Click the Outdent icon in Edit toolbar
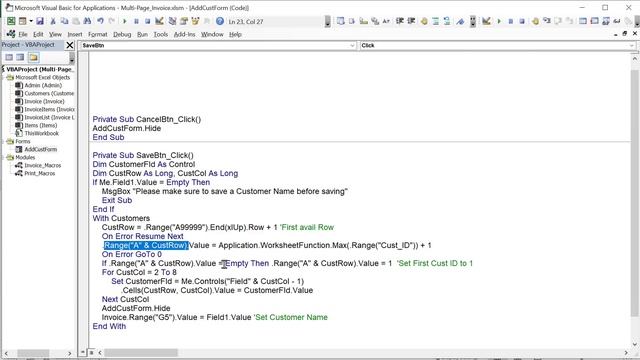Screen dimensions: 640x360 click(x=411, y=21)
